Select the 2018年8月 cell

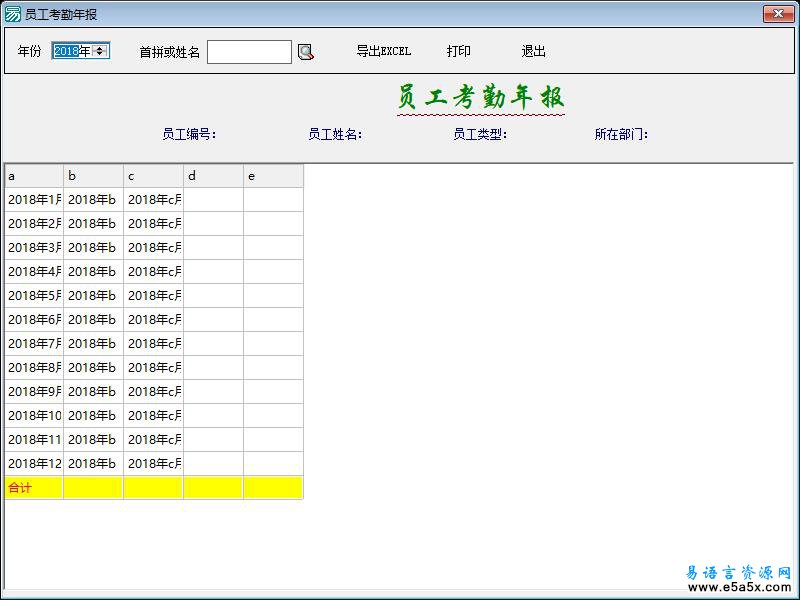click(x=34, y=367)
